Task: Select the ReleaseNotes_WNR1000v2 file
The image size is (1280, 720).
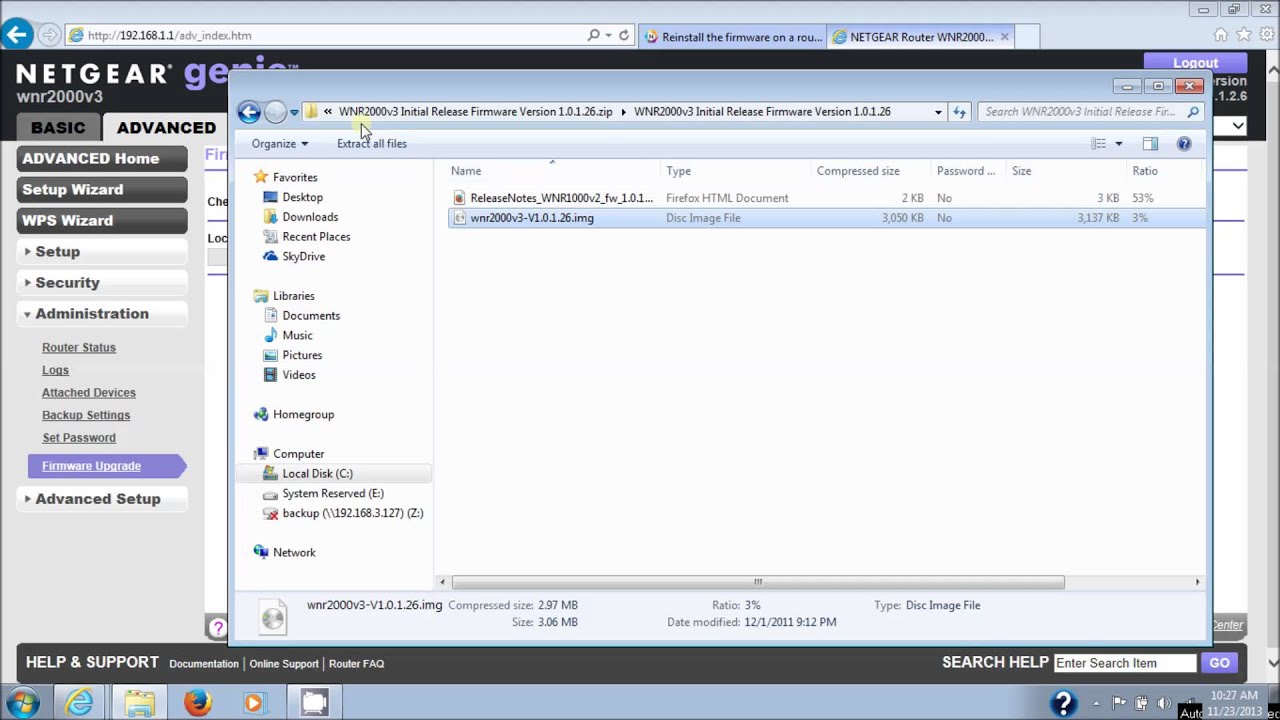Action: (561, 198)
